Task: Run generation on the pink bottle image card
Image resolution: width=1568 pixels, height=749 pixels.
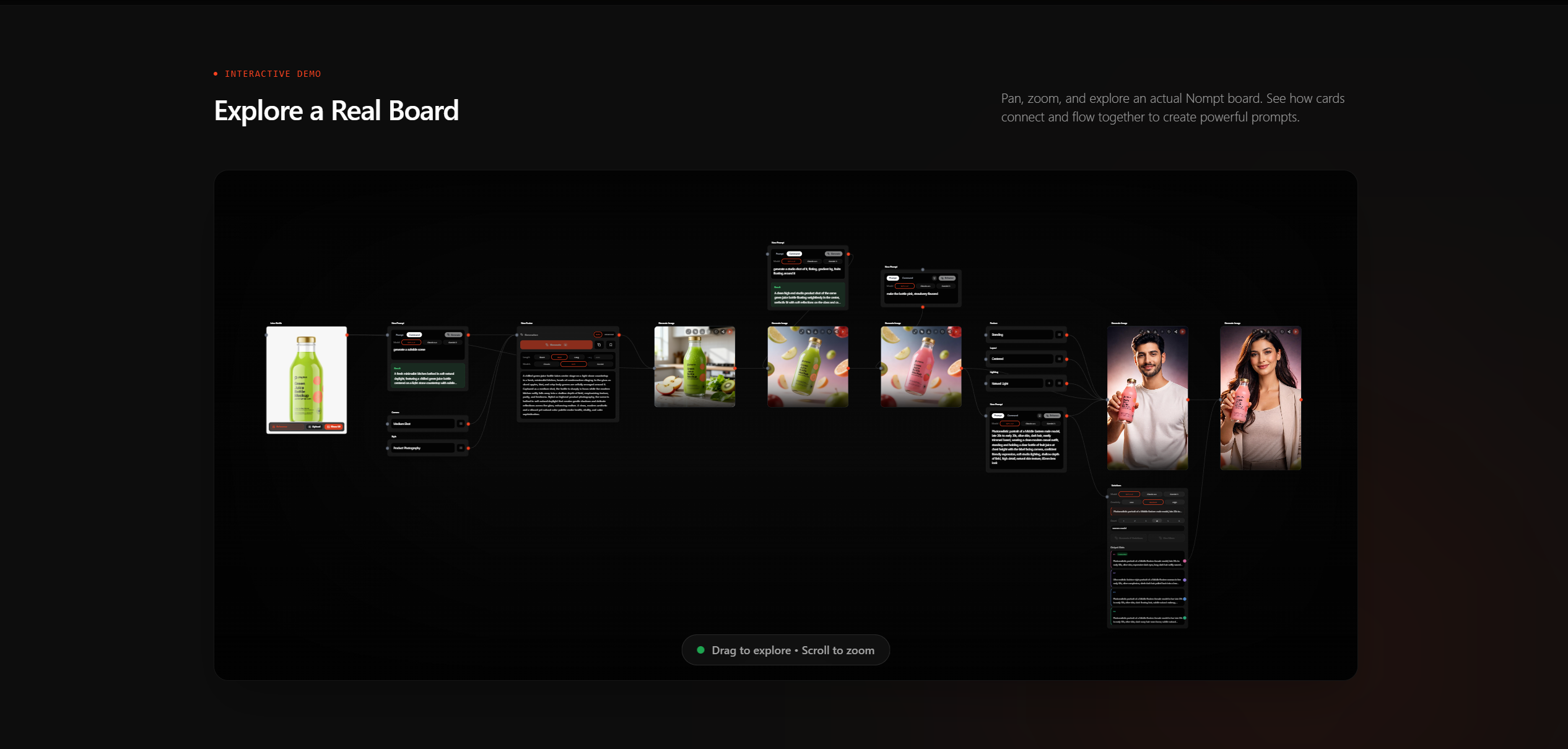Action: [x=956, y=331]
